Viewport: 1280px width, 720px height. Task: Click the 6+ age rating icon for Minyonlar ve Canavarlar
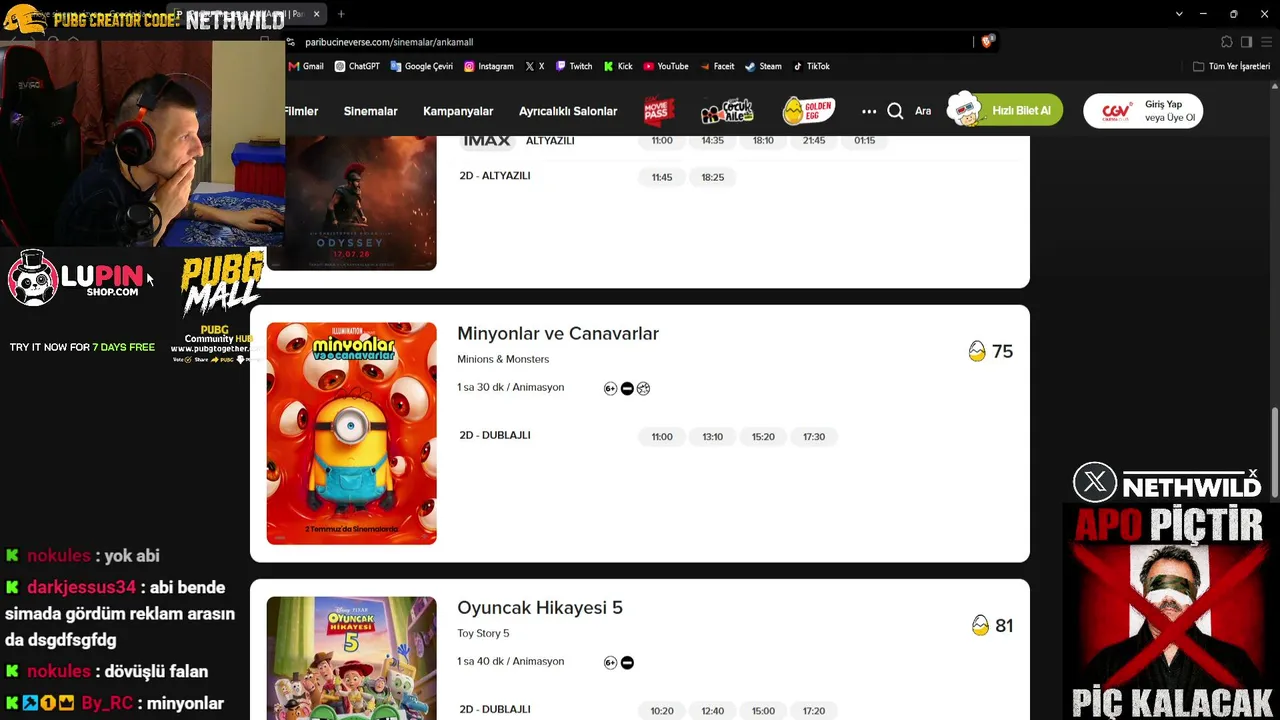(x=610, y=389)
